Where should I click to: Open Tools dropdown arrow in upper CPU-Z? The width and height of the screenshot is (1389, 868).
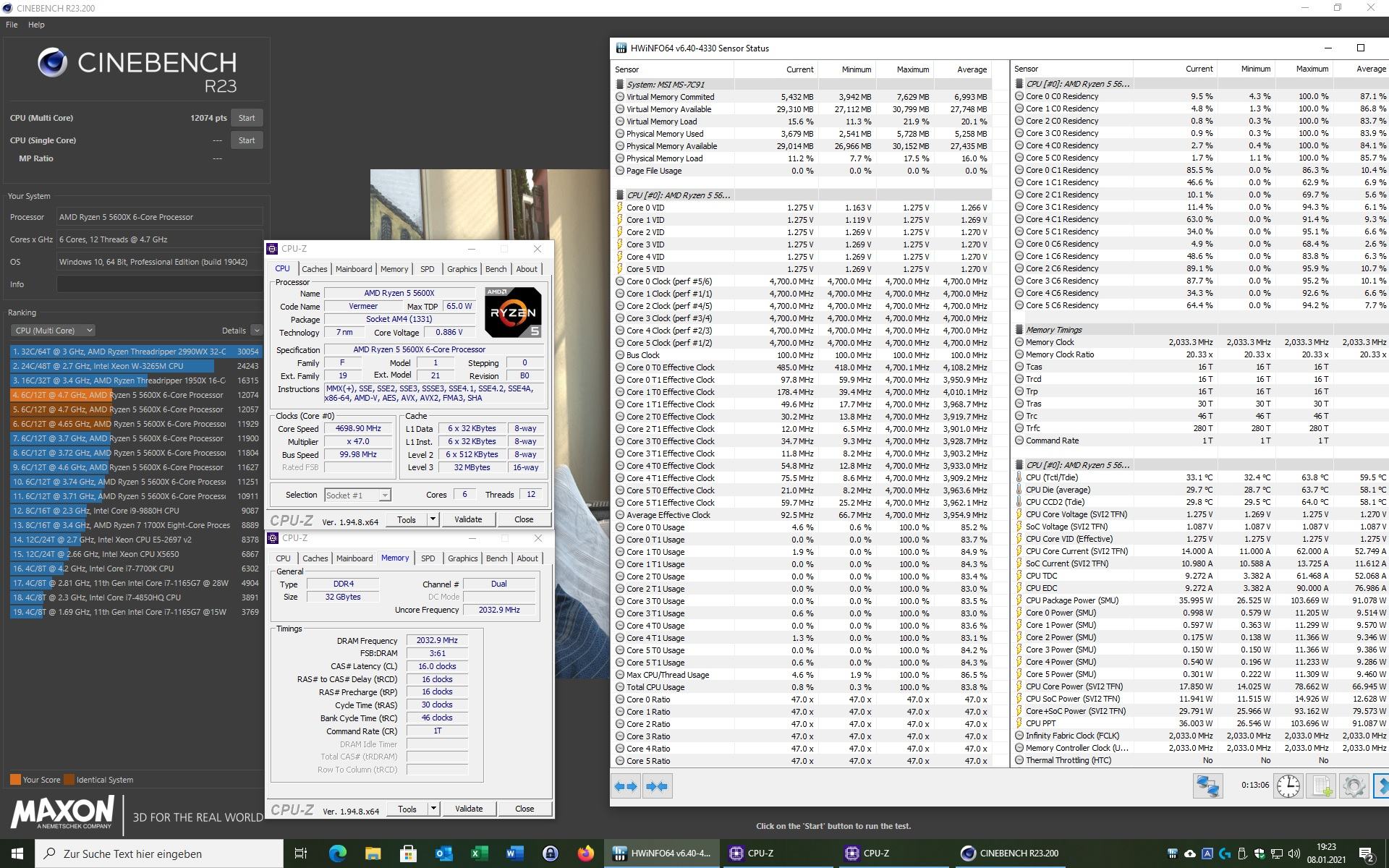click(433, 519)
